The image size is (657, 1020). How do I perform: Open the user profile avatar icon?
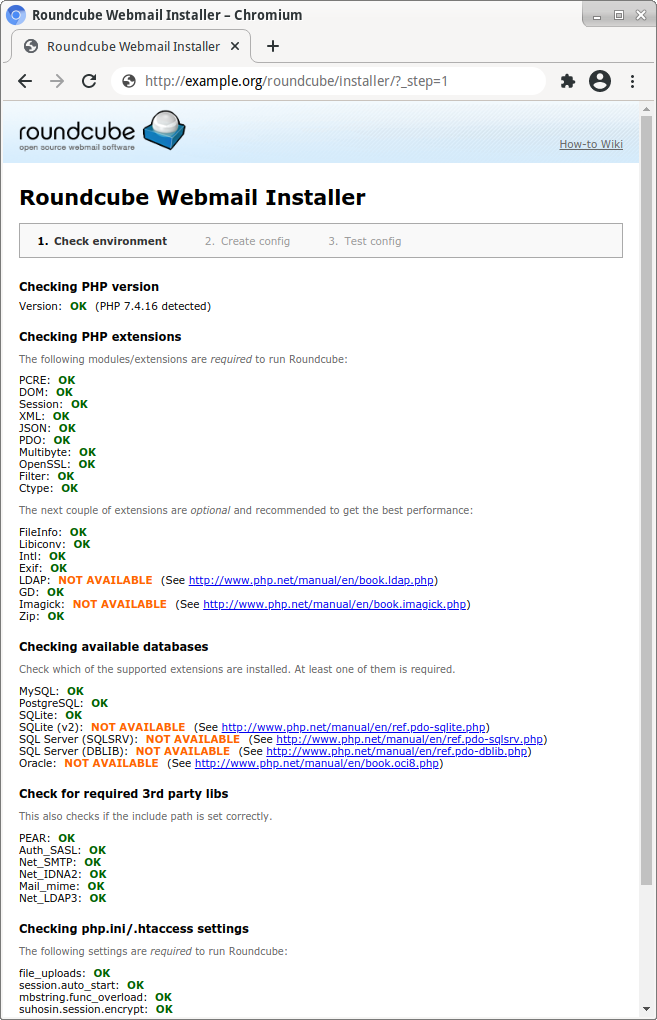600,81
